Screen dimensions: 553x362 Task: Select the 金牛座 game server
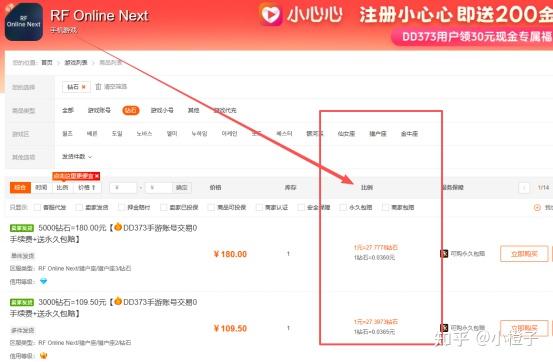click(x=409, y=134)
